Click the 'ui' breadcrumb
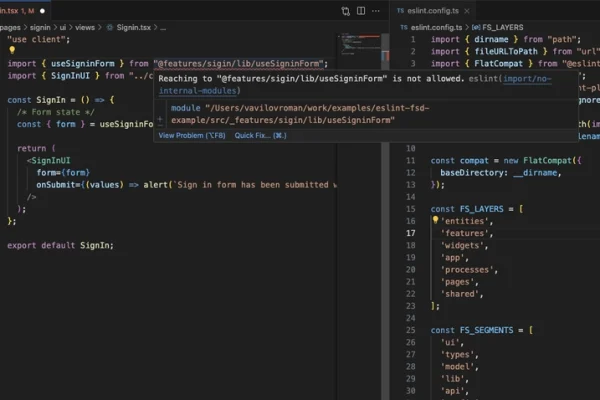 [63, 28]
